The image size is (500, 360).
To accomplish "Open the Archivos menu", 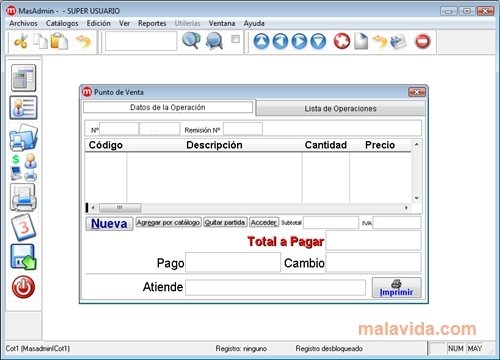I will 23,23.
